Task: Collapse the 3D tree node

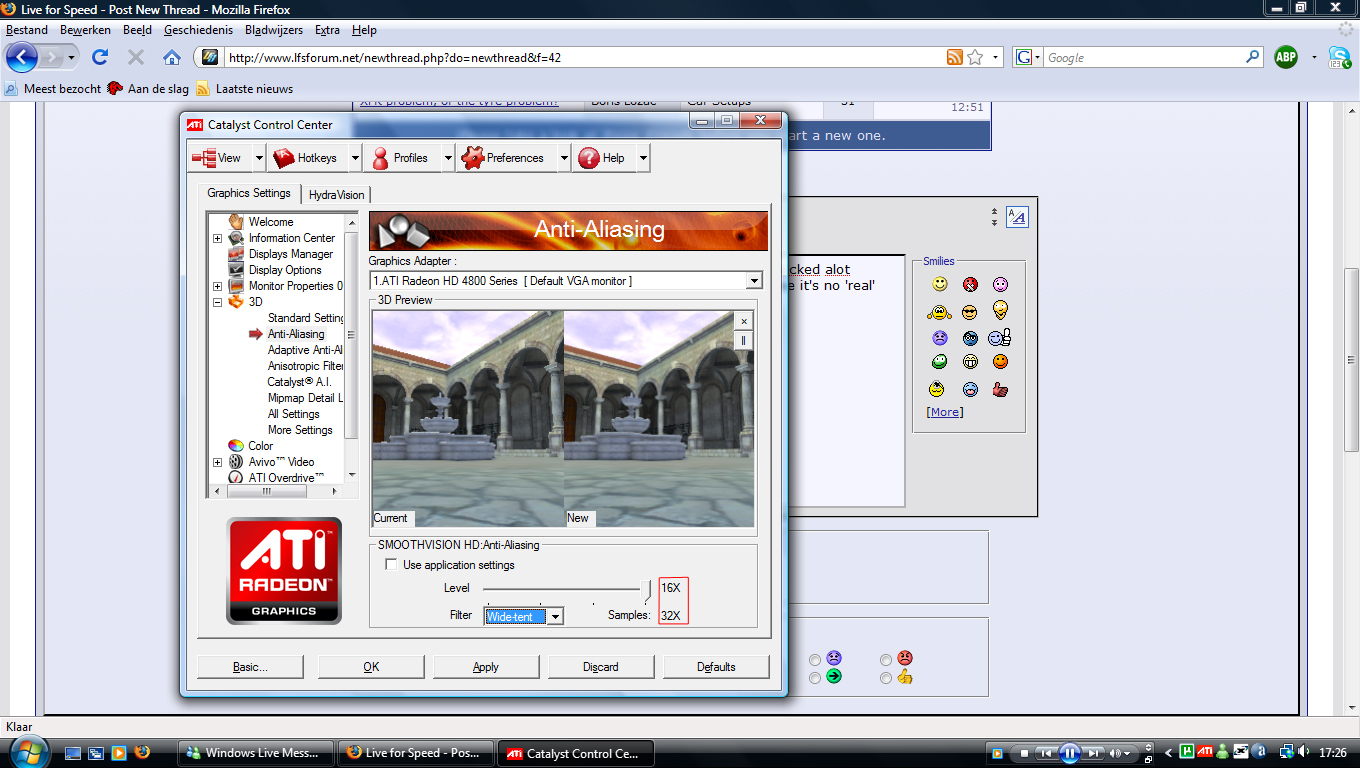Action: pyautogui.click(x=217, y=302)
